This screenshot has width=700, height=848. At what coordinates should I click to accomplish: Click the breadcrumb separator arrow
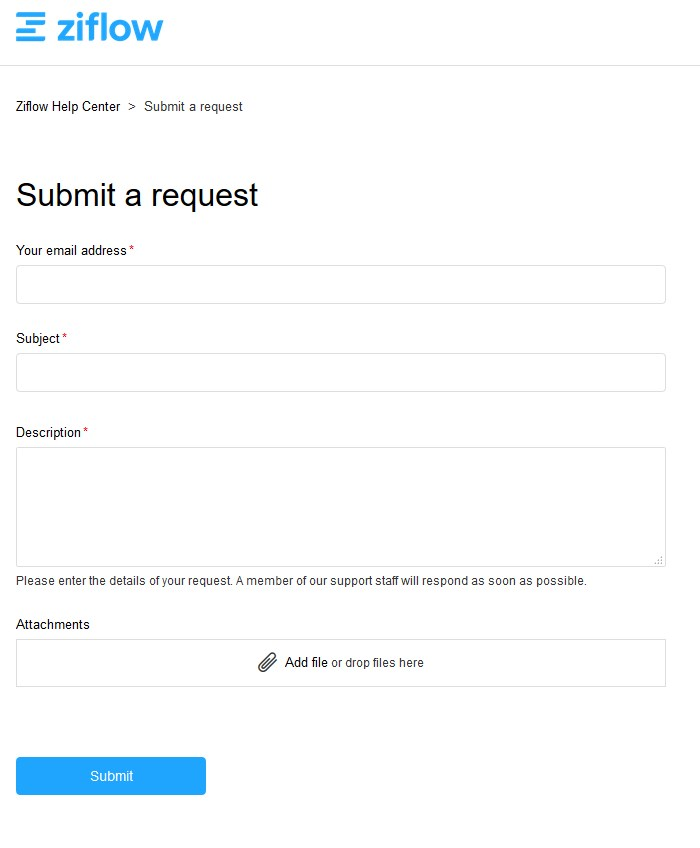click(132, 107)
